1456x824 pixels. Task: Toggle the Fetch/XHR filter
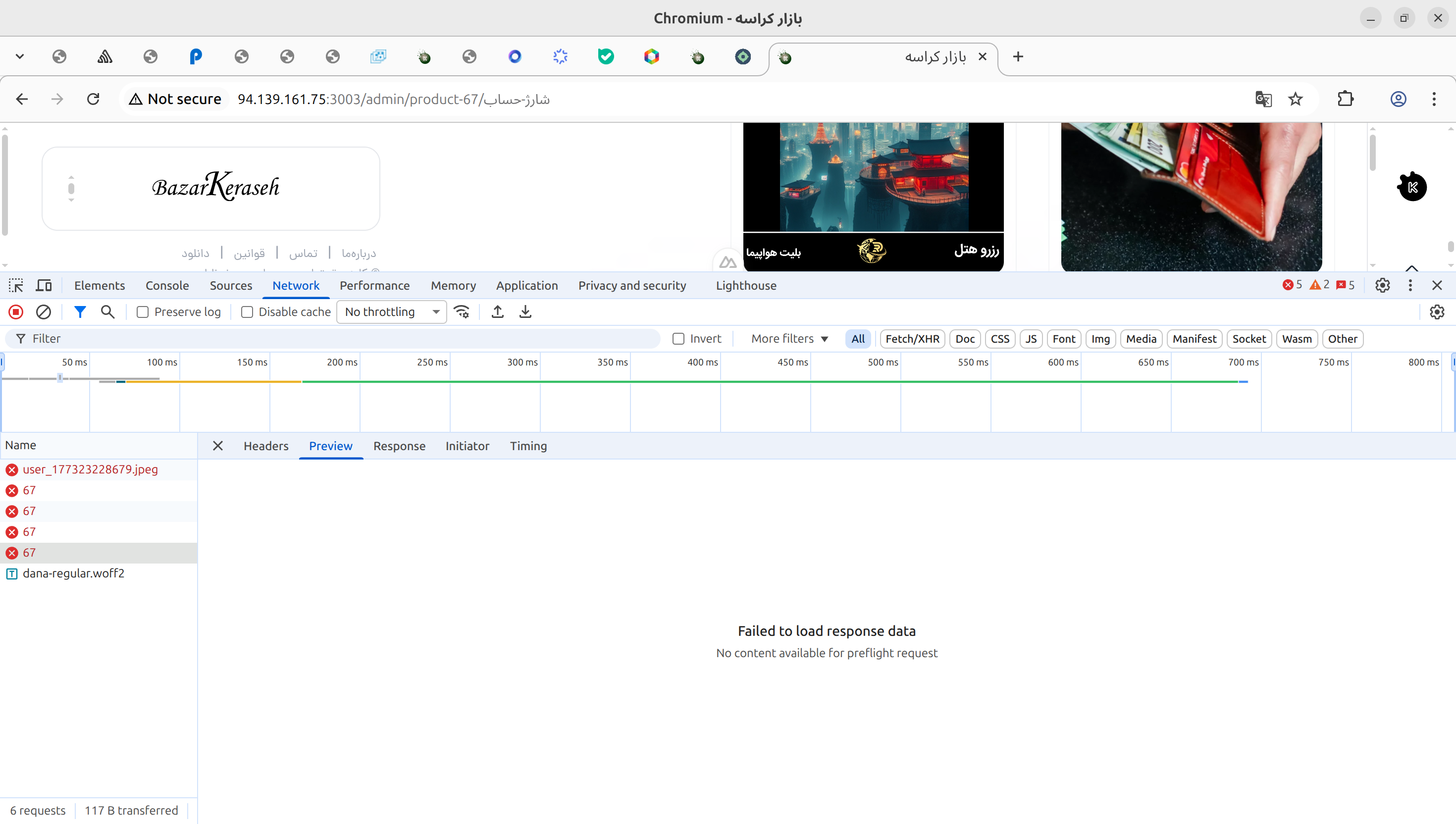(912, 338)
